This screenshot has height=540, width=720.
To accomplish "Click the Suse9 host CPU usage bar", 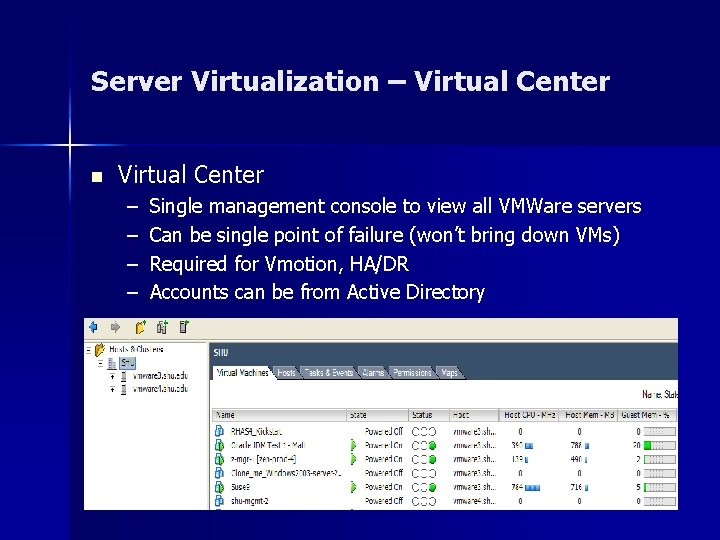I will pyautogui.click(x=532, y=488).
